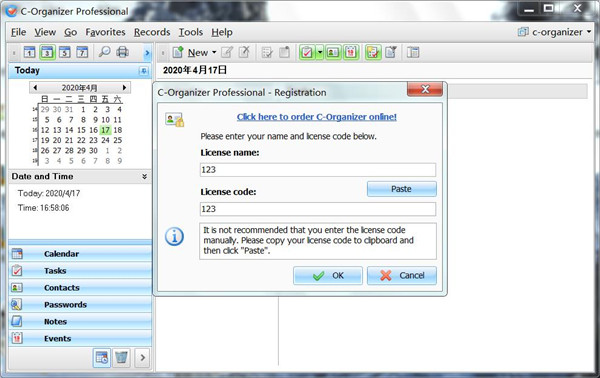Screen dimensions: 600x378
Task: Confirm registration with OK button
Action: 328,275
